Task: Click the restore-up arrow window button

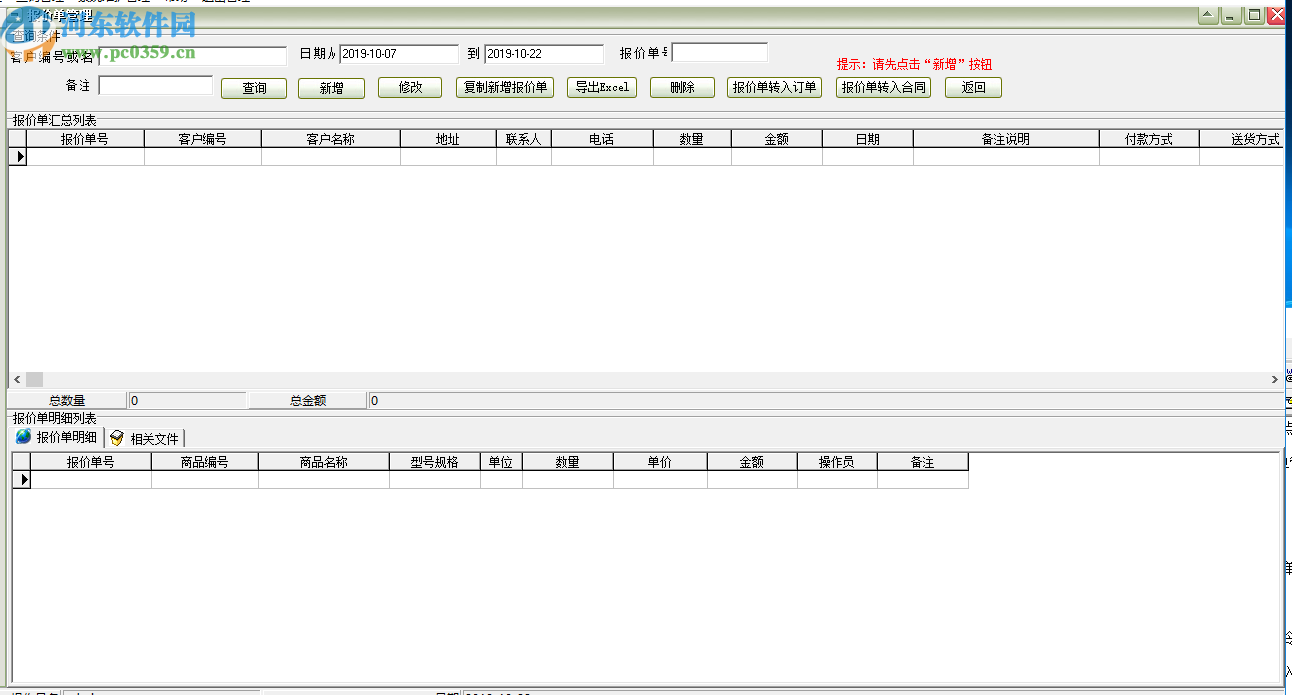Action: point(1209,15)
